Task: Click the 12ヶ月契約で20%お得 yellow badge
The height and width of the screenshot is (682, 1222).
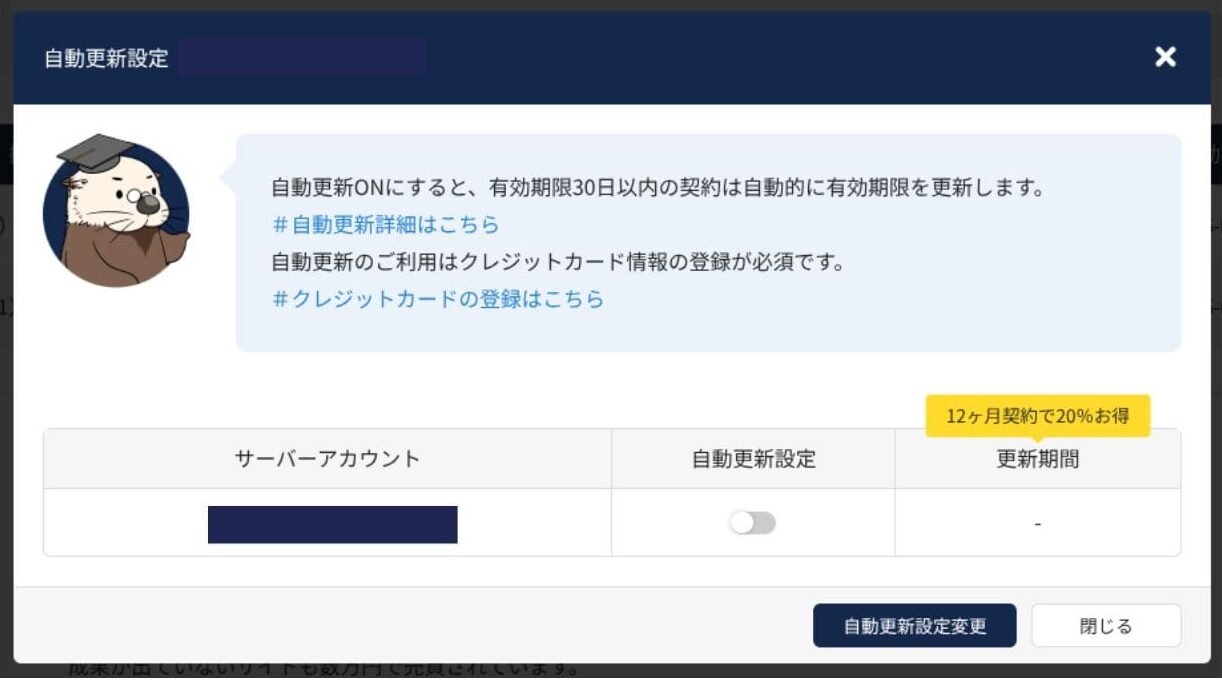Action: tap(1037, 416)
